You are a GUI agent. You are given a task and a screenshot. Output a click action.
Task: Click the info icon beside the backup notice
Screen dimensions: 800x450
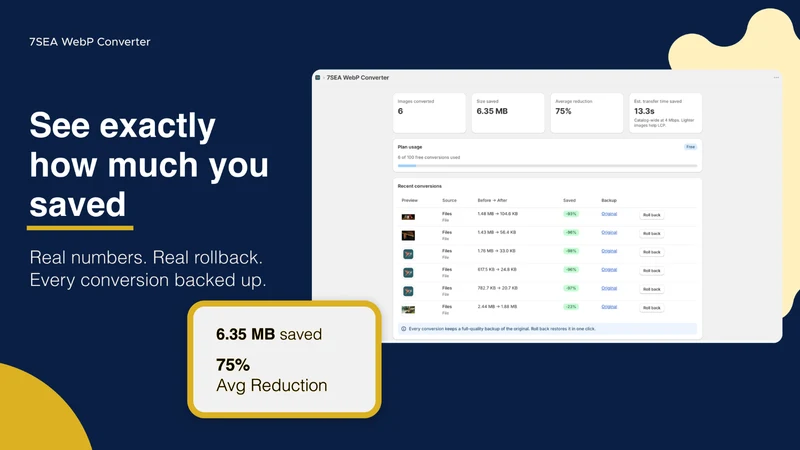click(404, 329)
